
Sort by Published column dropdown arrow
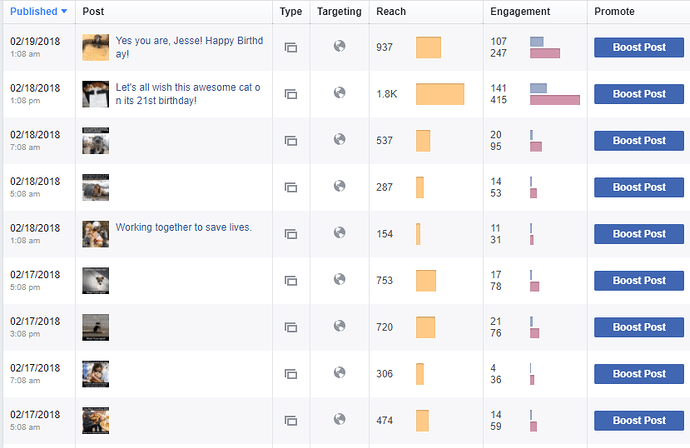64,11
